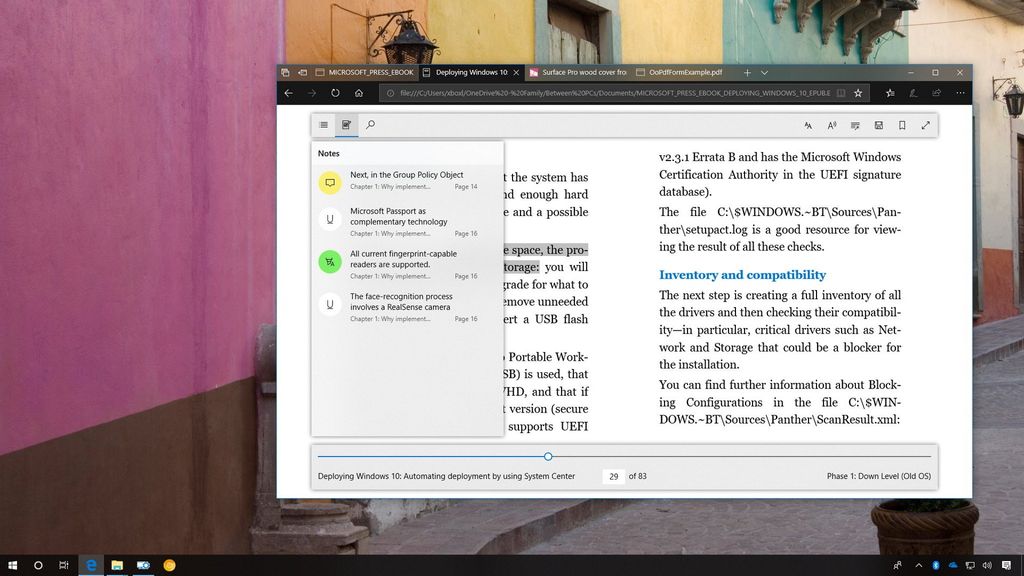Open search within the book
Image resolution: width=1024 pixels, height=576 pixels.
(369, 125)
